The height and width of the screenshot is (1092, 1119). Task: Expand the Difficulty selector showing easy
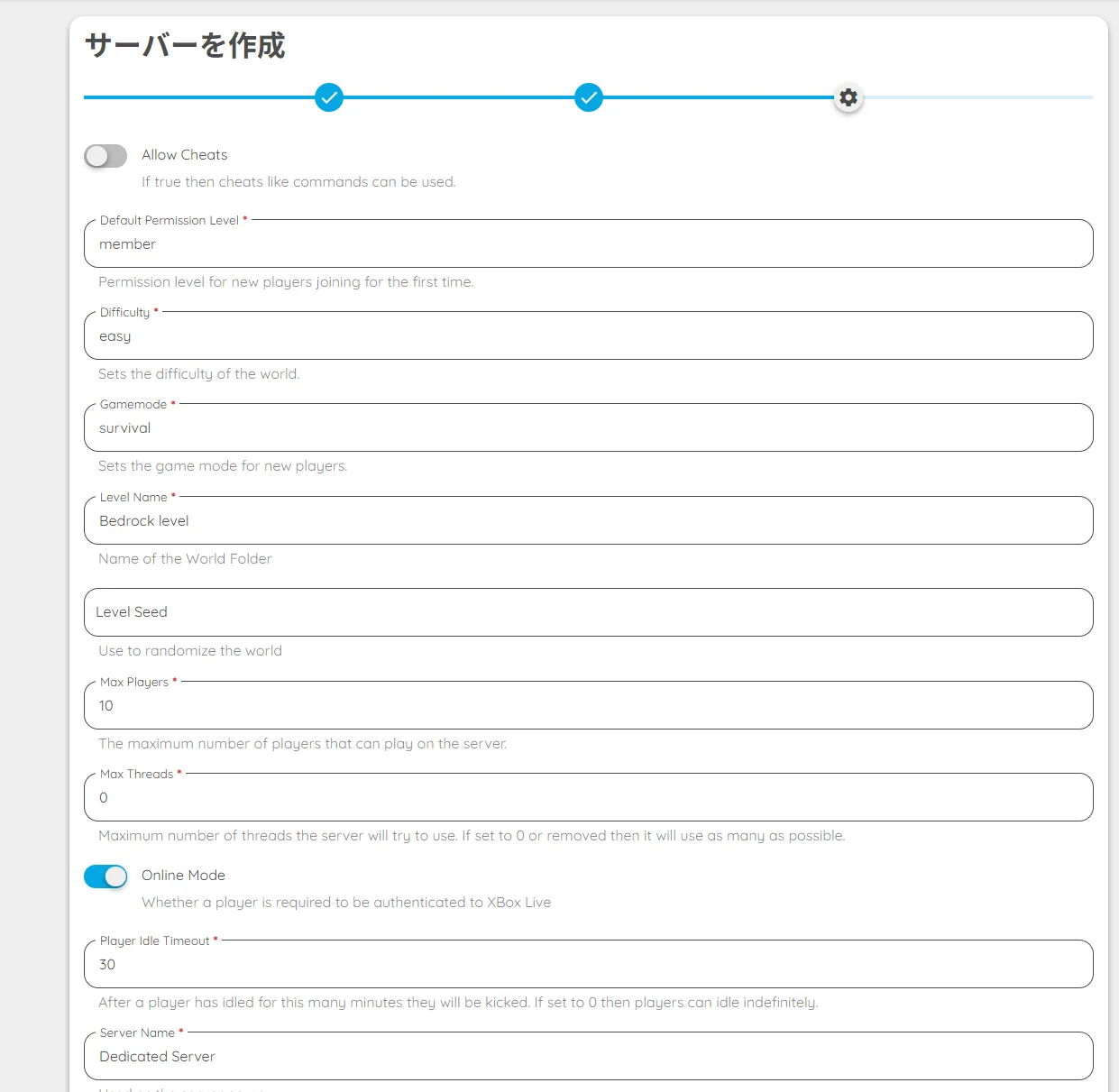click(588, 336)
